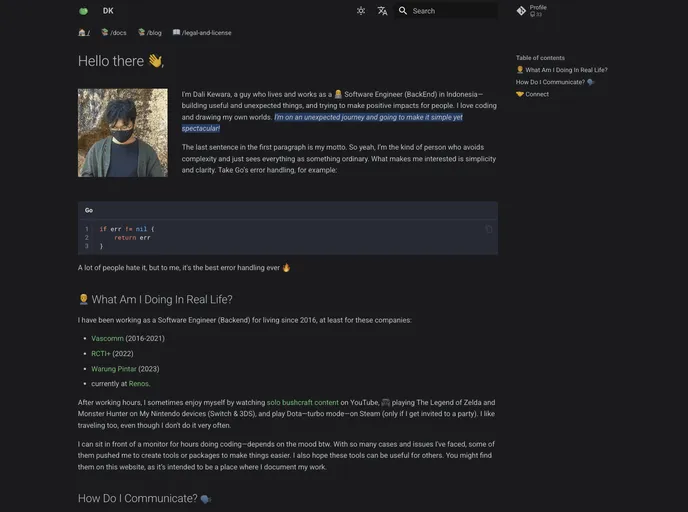The height and width of the screenshot is (512, 688).
Task: Jump to 'Connect' in table of contents
Action: tap(536, 94)
